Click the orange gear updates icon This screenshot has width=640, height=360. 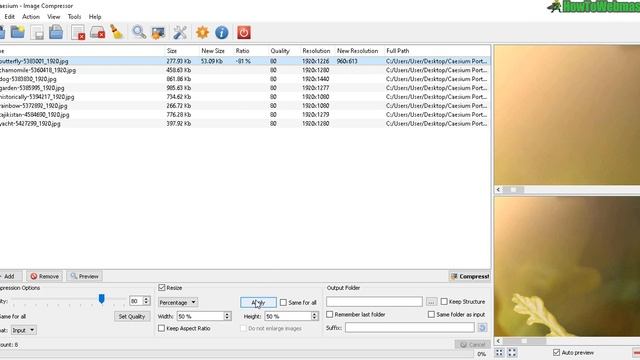point(202,33)
